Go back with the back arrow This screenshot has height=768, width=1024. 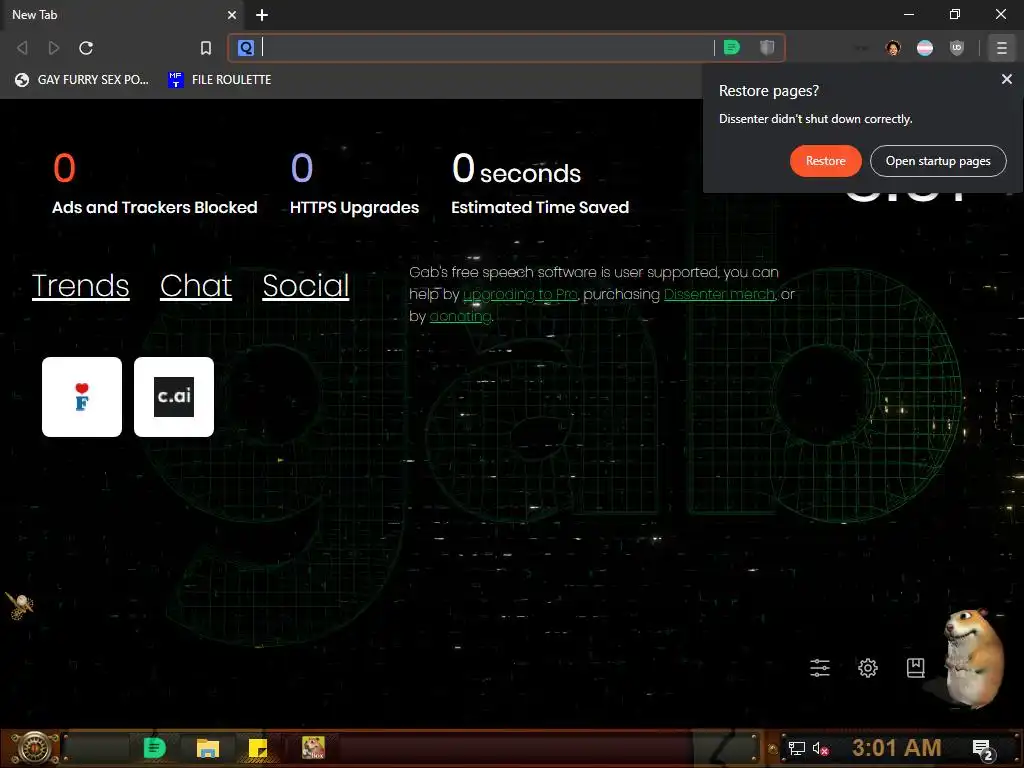[22, 48]
